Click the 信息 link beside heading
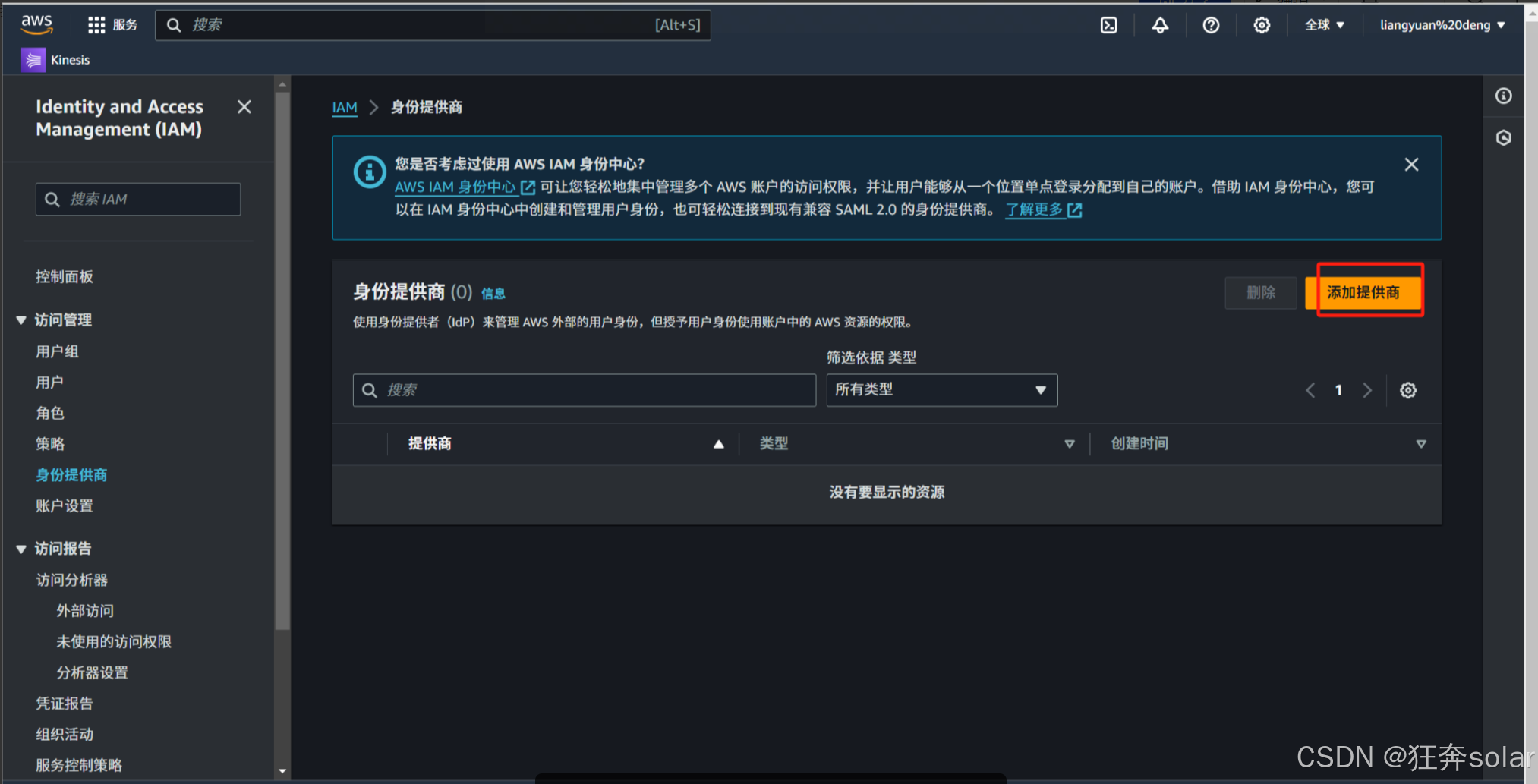 [x=493, y=294]
